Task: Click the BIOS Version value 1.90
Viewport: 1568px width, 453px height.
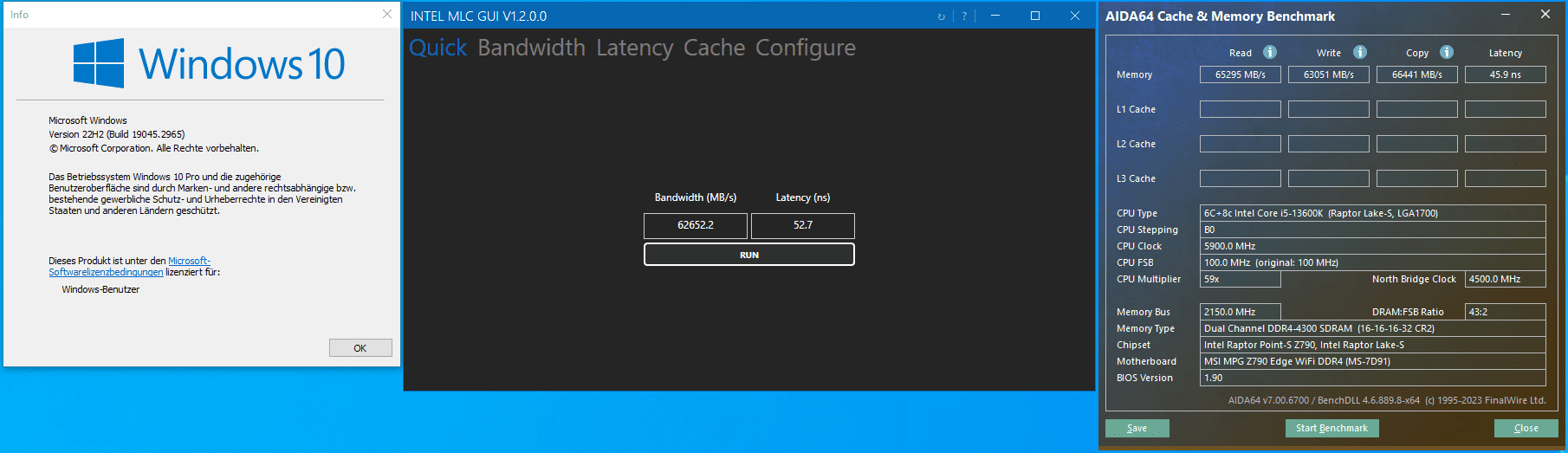Action: (1373, 378)
